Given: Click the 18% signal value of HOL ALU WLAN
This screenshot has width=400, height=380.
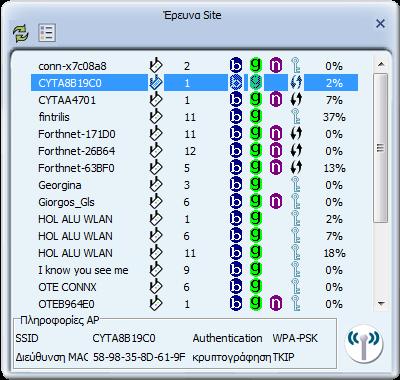Looking at the screenshot, I should tap(334, 253).
